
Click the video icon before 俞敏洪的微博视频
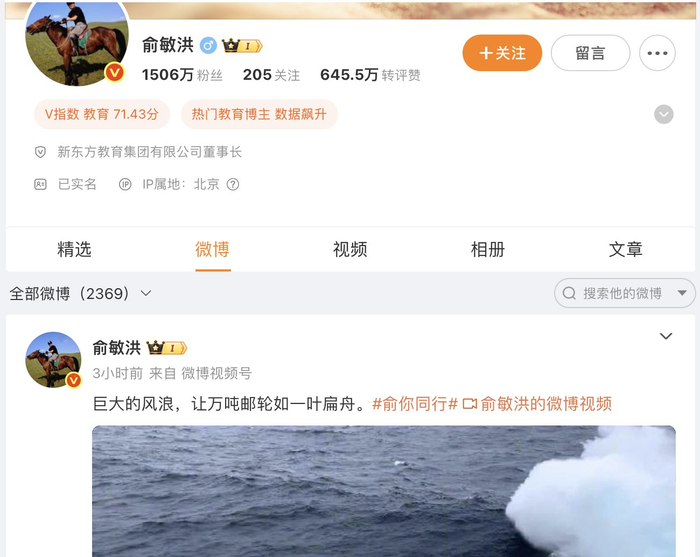pyautogui.click(x=470, y=404)
